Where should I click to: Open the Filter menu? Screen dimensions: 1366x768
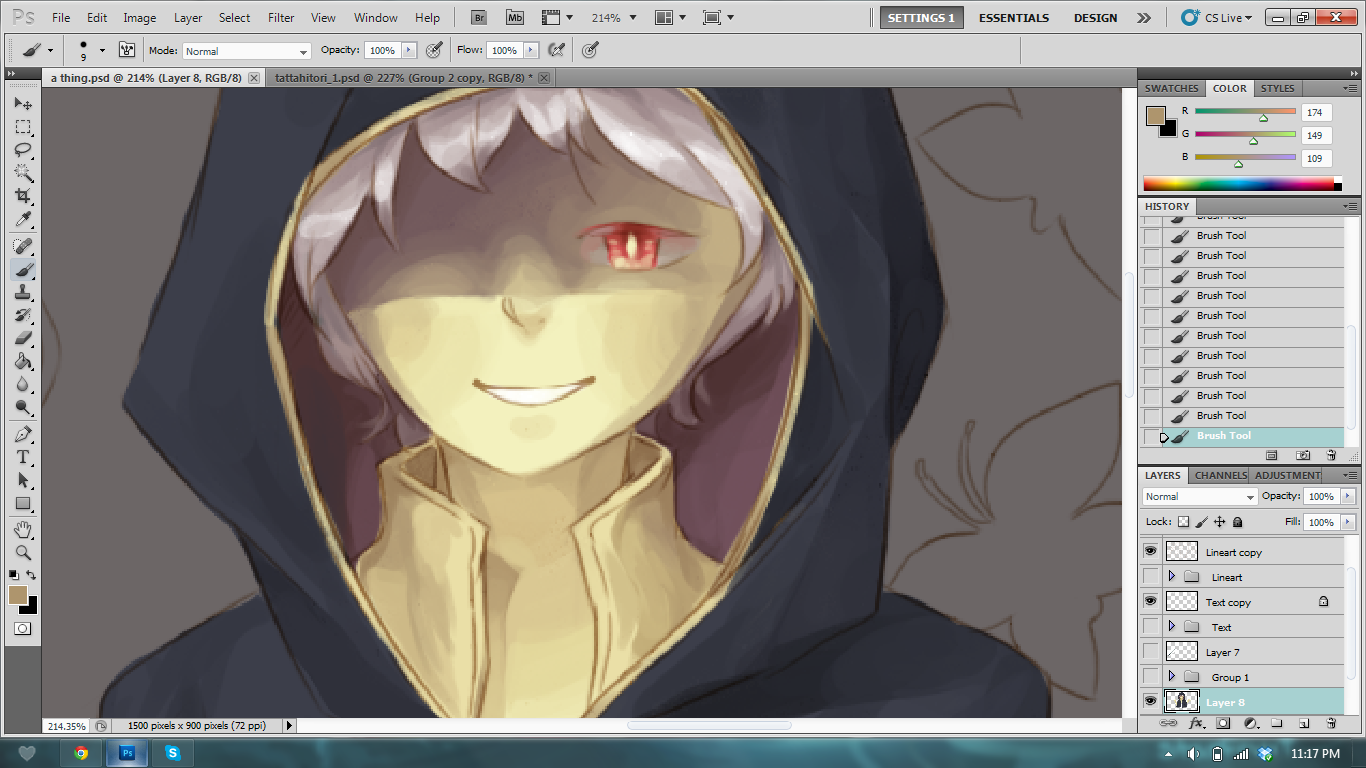[x=281, y=18]
